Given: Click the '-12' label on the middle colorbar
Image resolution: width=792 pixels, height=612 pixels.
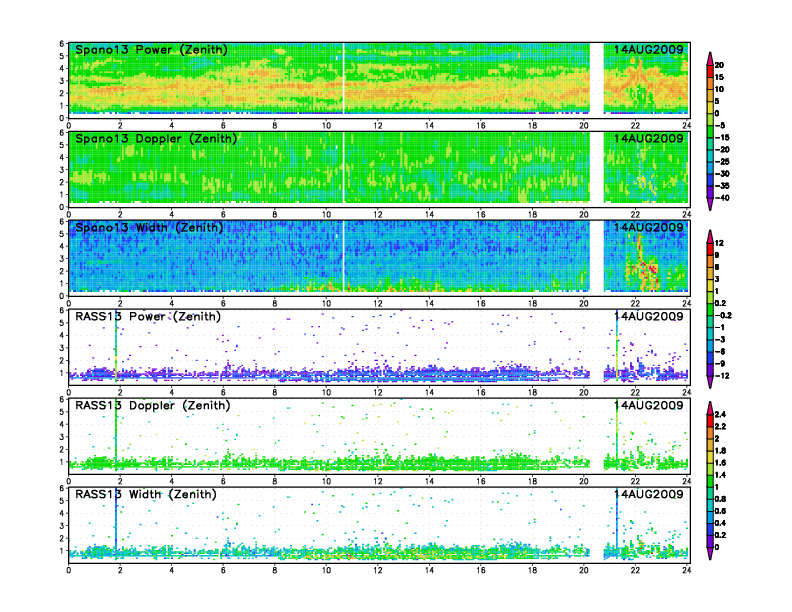Looking at the screenshot, I should click(x=722, y=376).
